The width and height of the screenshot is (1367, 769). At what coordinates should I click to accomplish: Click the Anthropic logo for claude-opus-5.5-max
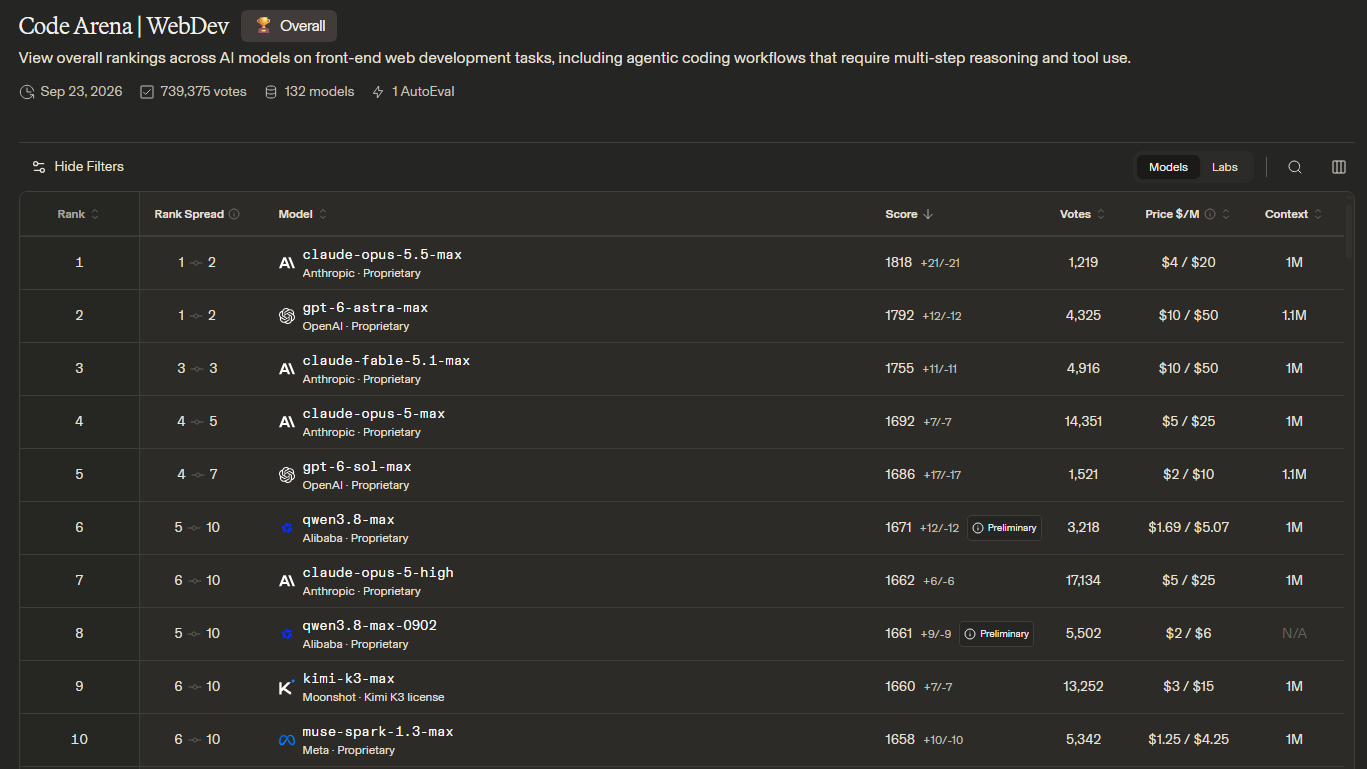point(287,263)
